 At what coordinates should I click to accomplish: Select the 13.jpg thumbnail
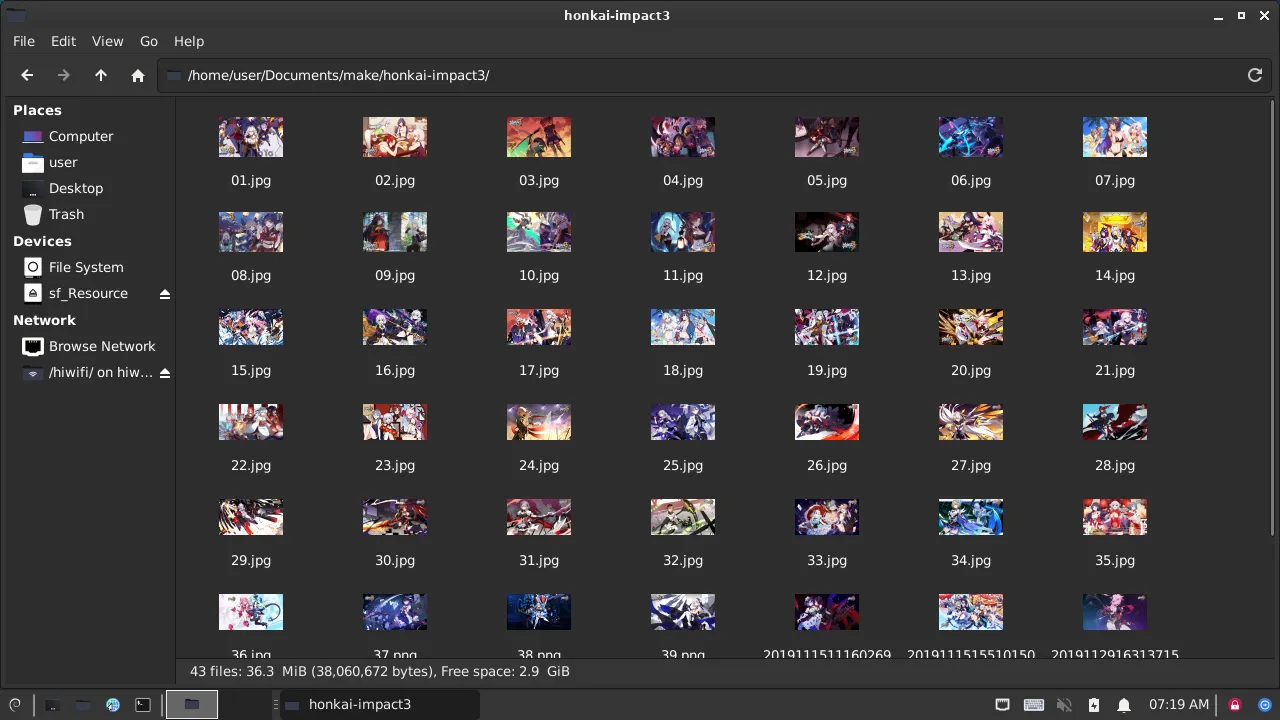(x=970, y=233)
